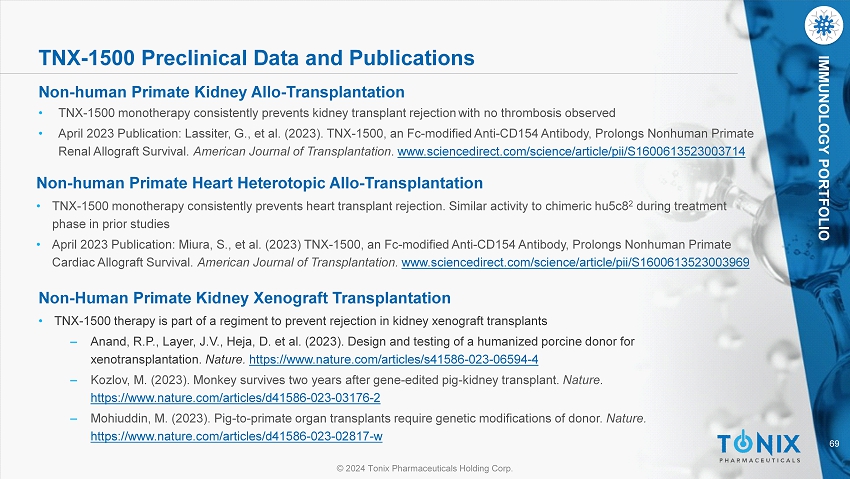Screen dimensions: 850x479
Task: Select the slide title TNX-1500 Preclinical Data and Publications
Action: click(255, 51)
